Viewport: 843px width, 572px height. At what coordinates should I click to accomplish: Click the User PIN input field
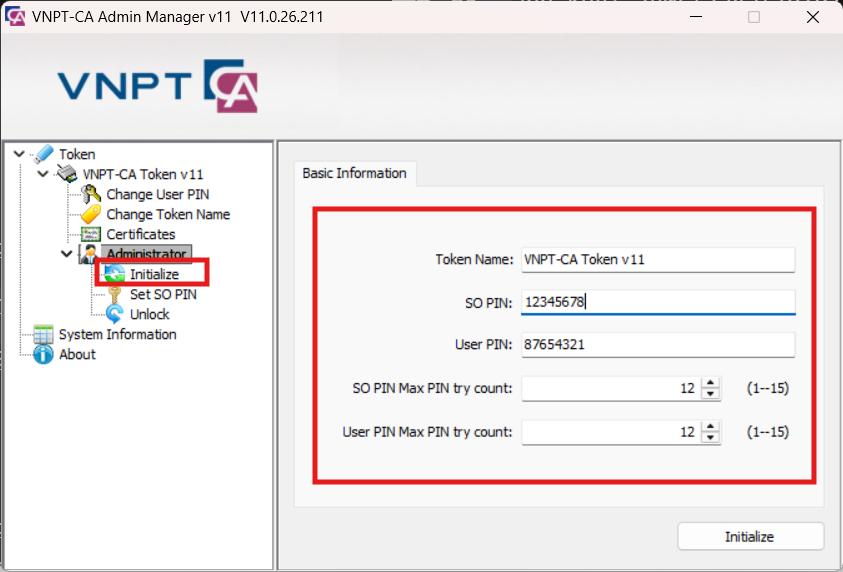point(658,345)
